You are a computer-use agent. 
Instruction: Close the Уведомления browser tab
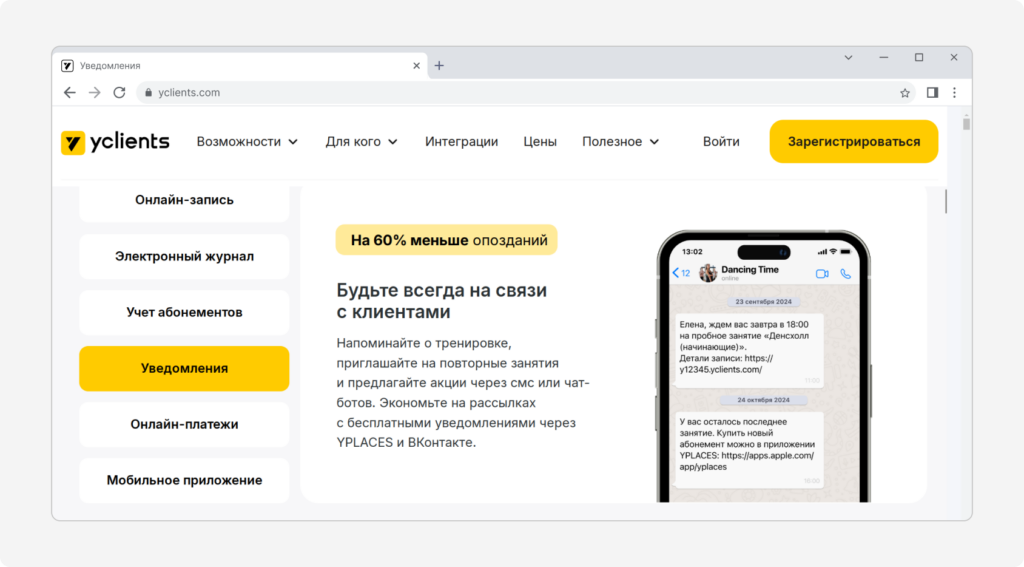416,65
